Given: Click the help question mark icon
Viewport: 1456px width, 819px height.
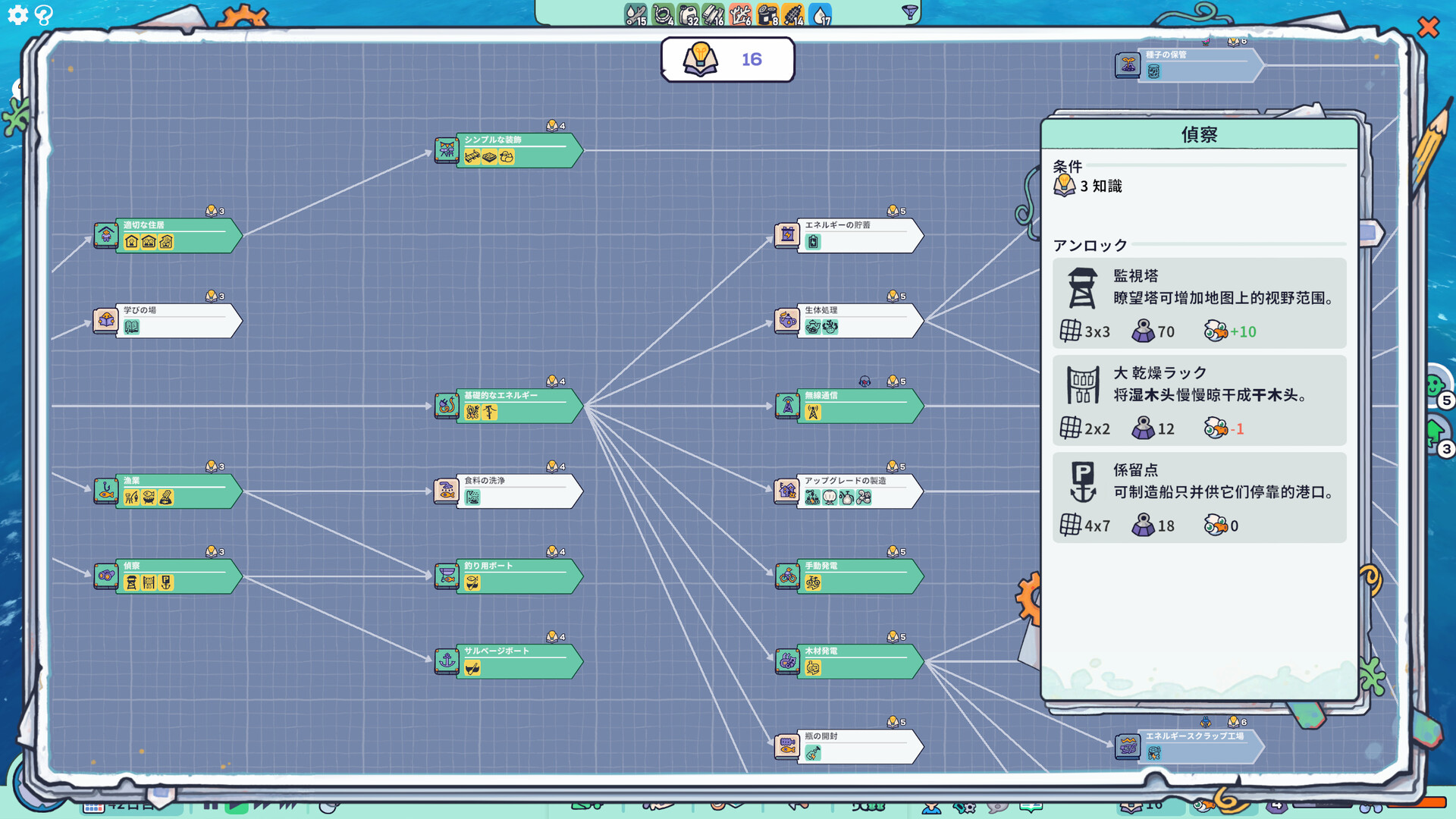Looking at the screenshot, I should coord(44,14).
